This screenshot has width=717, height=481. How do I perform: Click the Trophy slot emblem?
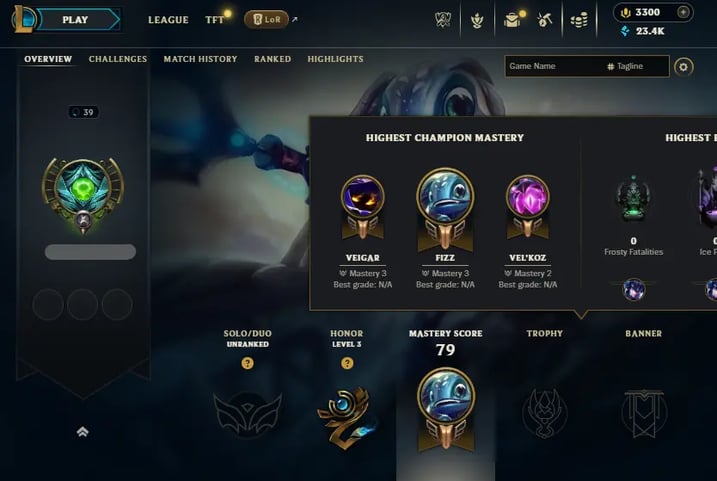click(x=545, y=413)
